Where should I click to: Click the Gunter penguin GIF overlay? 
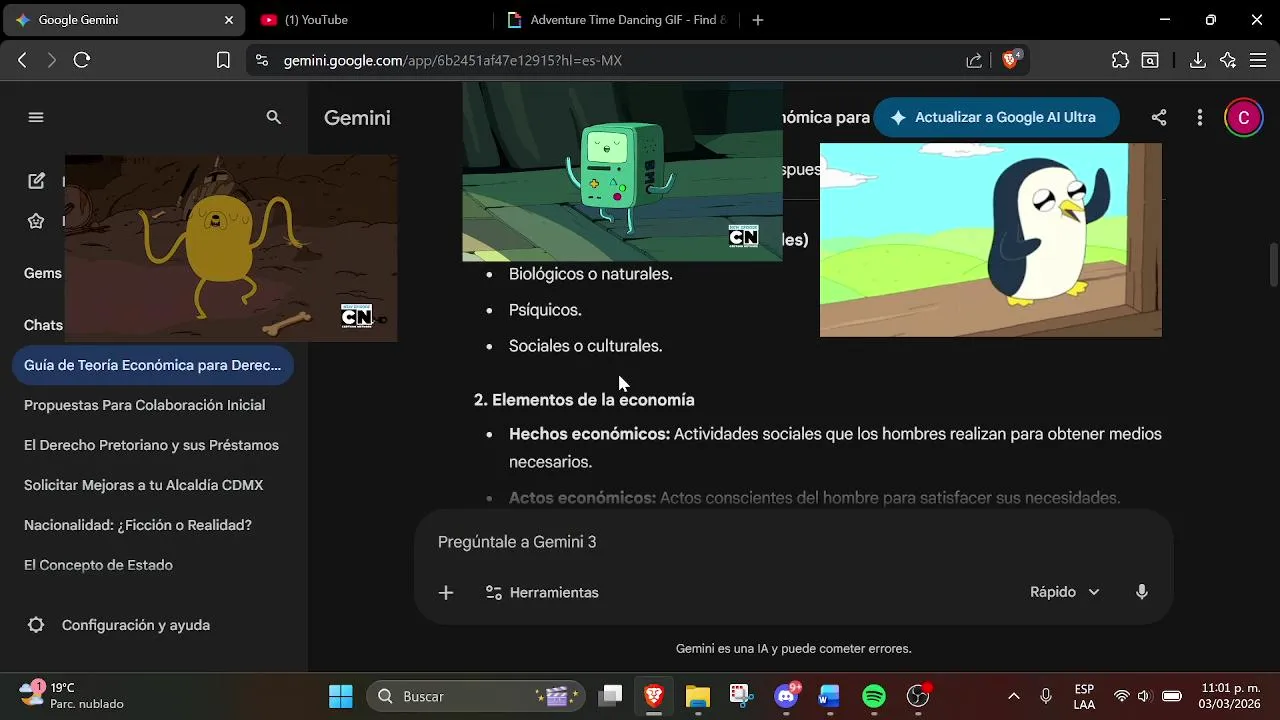pos(991,240)
